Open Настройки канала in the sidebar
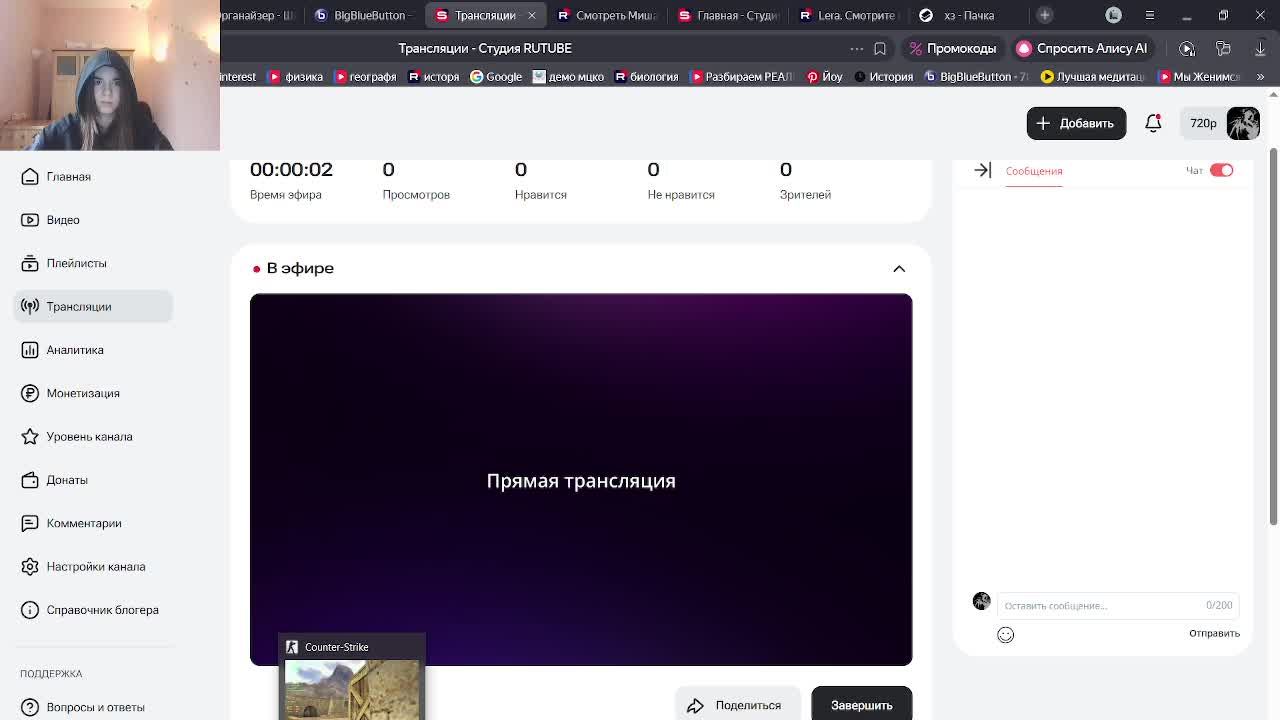This screenshot has height=720, width=1280. coord(83,566)
